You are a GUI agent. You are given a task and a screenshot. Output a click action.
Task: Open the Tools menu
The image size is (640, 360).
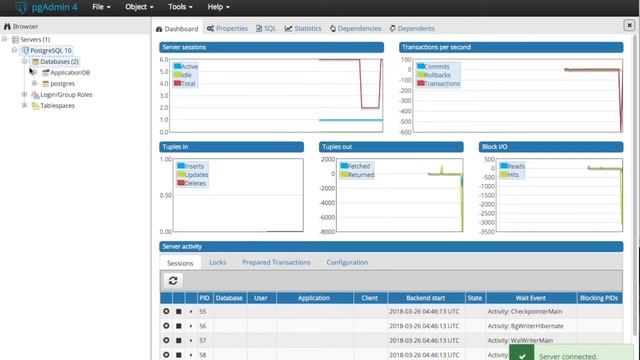pyautogui.click(x=180, y=7)
